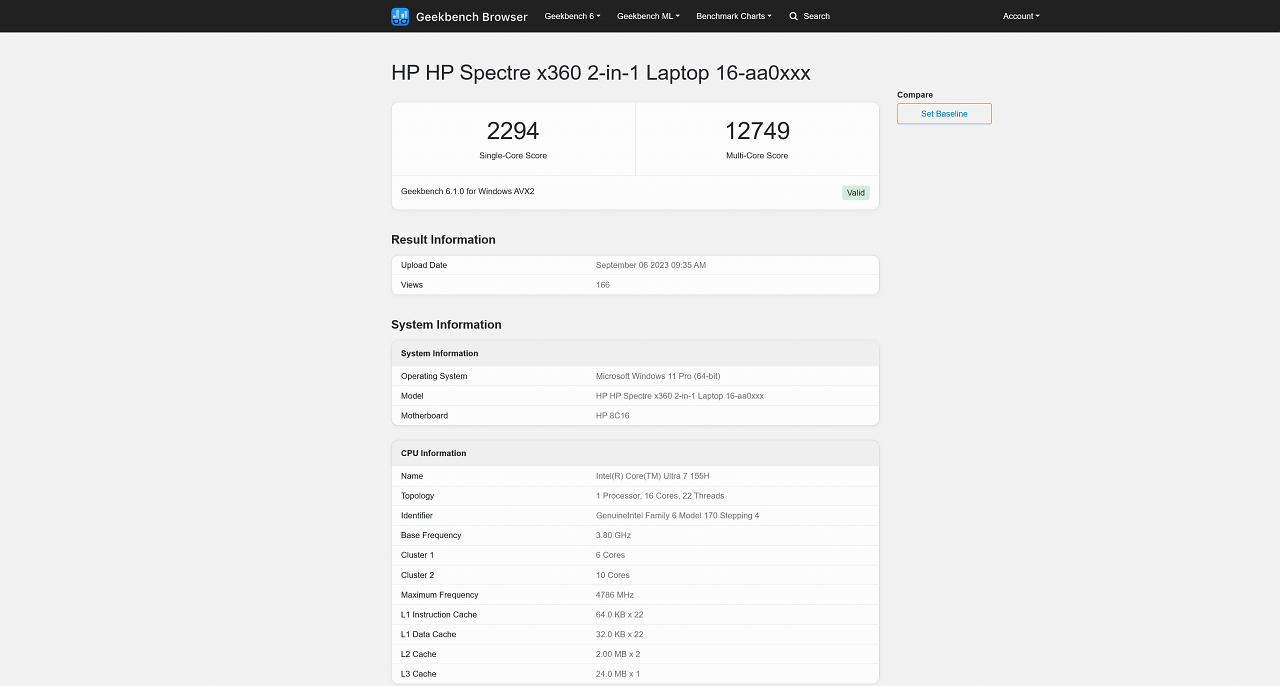This screenshot has height=686, width=1280.
Task: Click L2 Cache value 2.00 MB x 2
Action: click(x=618, y=654)
